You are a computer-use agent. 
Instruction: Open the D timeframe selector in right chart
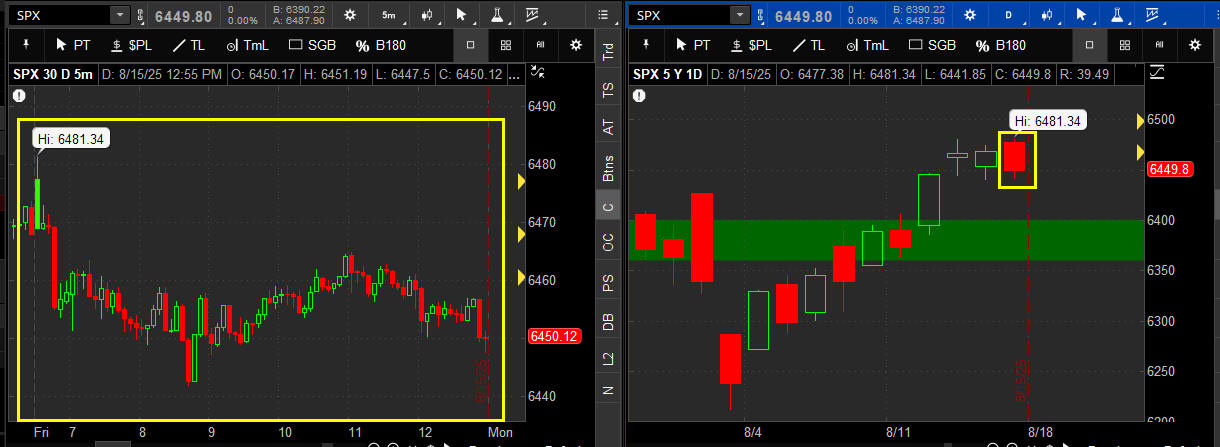pos(1009,15)
